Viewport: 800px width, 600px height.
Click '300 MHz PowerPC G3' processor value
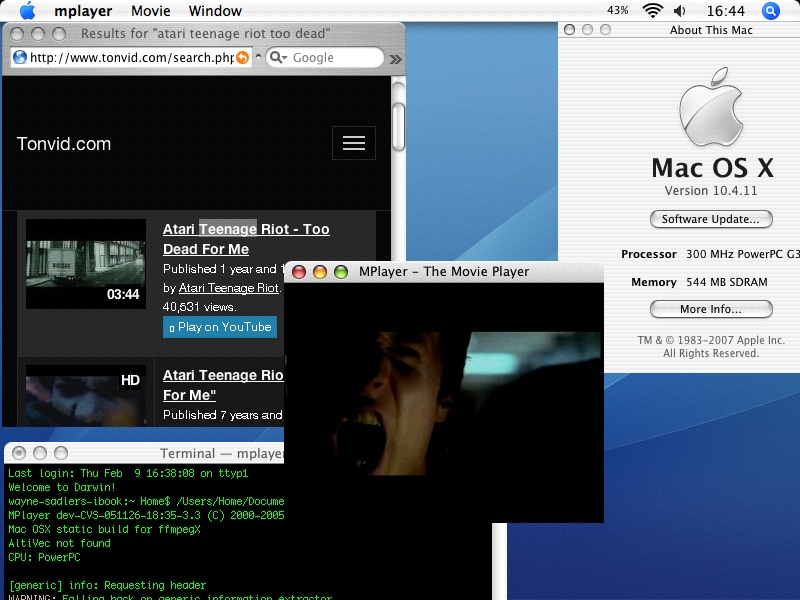click(x=742, y=254)
